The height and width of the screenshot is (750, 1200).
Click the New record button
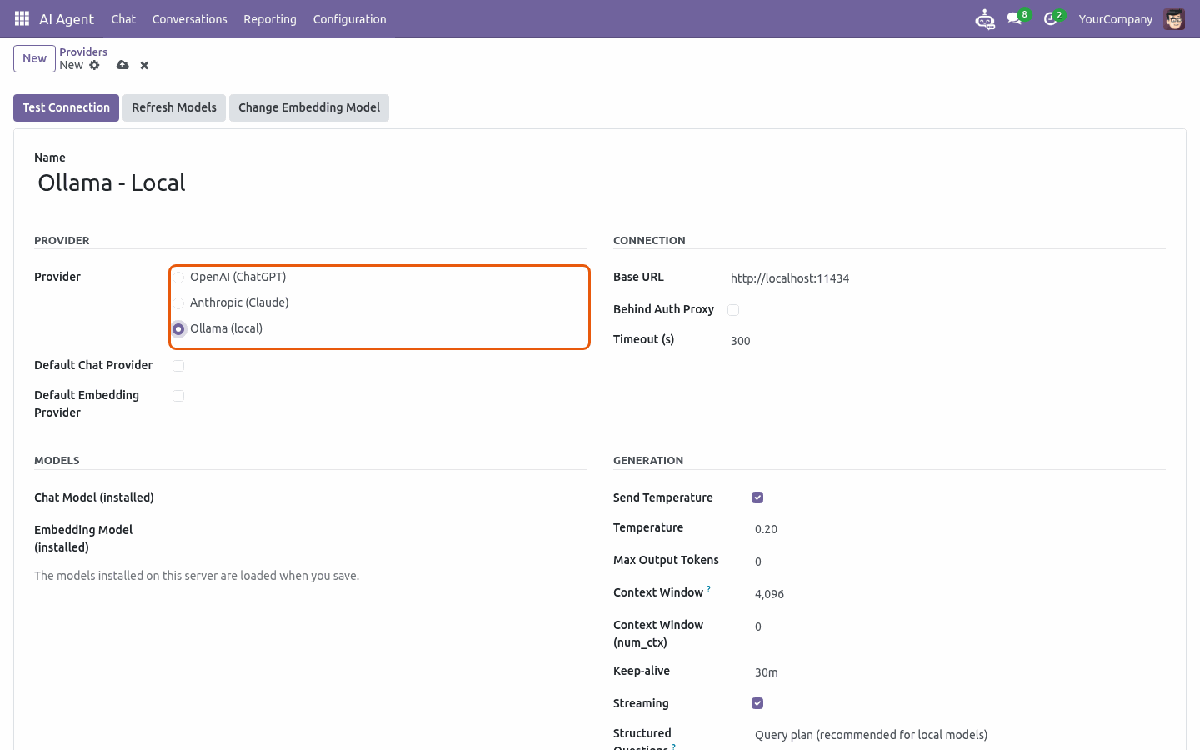(x=34, y=59)
